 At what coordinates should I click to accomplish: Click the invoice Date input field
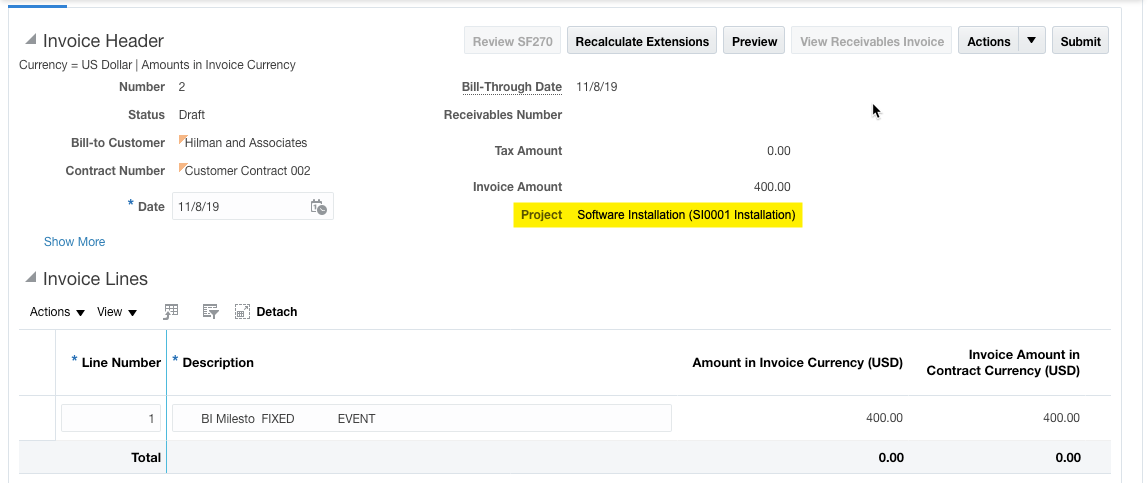240,207
